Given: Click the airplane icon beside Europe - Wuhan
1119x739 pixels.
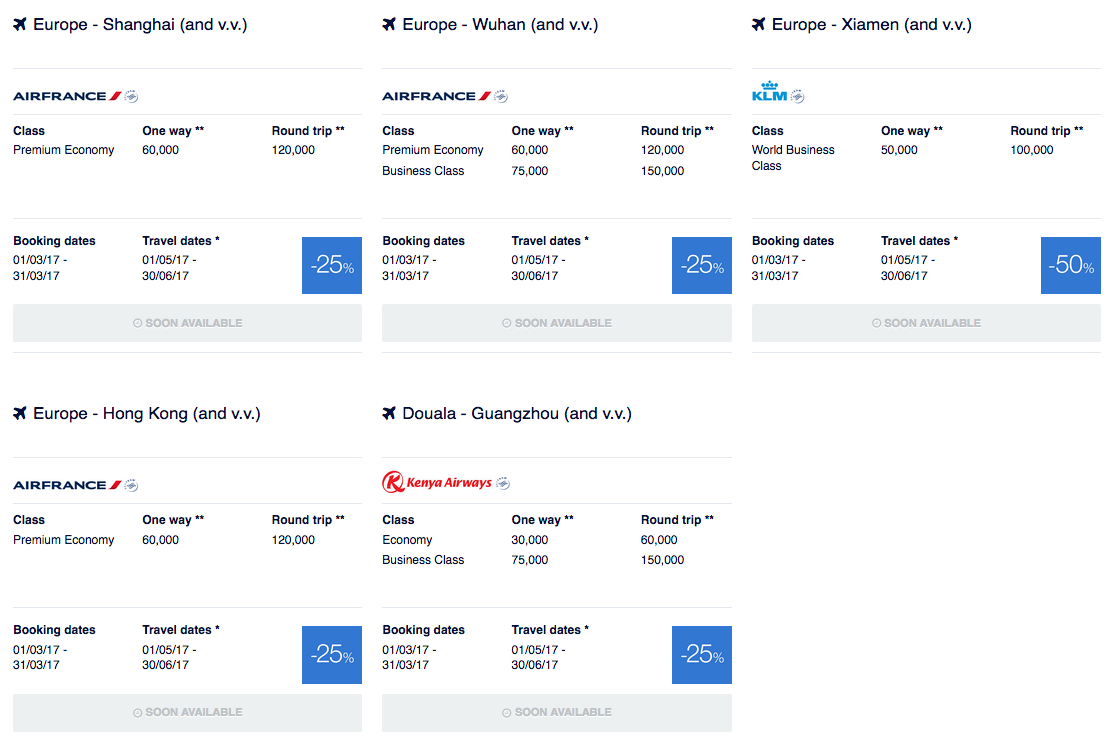Looking at the screenshot, I should (x=389, y=24).
